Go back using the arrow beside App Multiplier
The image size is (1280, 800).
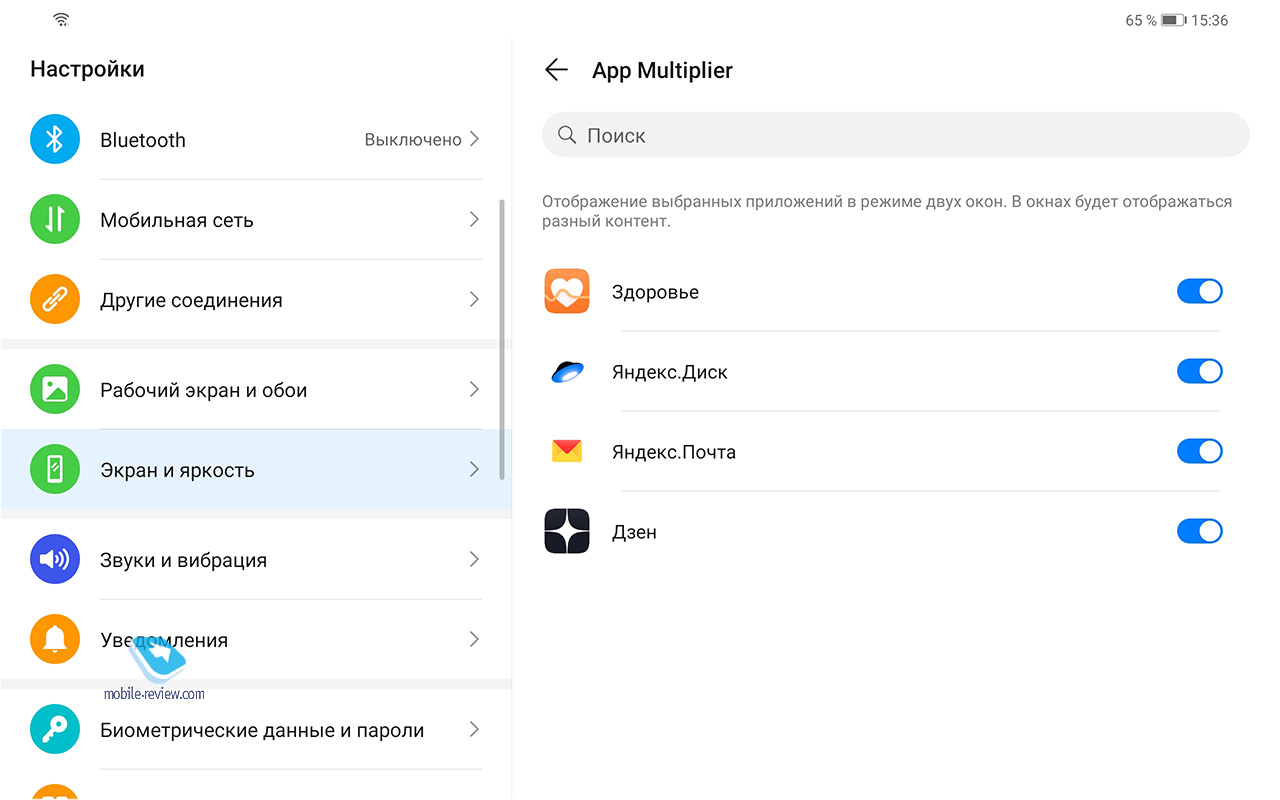click(x=556, y=69)
